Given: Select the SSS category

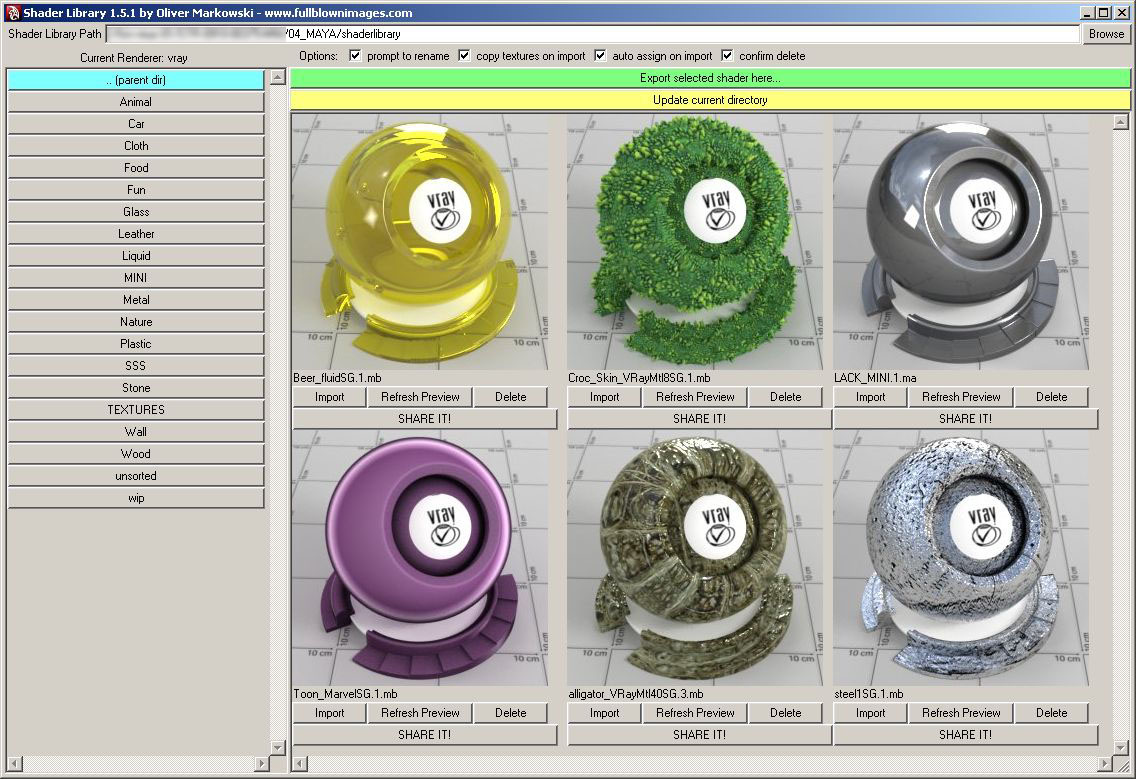Looking at the screenshot, I should click(135, 366).
